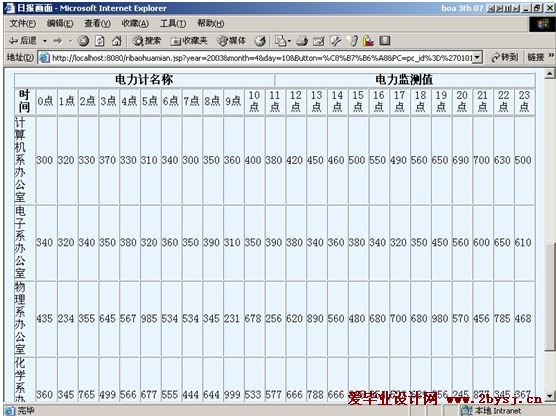Image resolution: width=556 pixels, height=416 pixels.
Task: Go to the Home page icon
Action: (117, 41)
